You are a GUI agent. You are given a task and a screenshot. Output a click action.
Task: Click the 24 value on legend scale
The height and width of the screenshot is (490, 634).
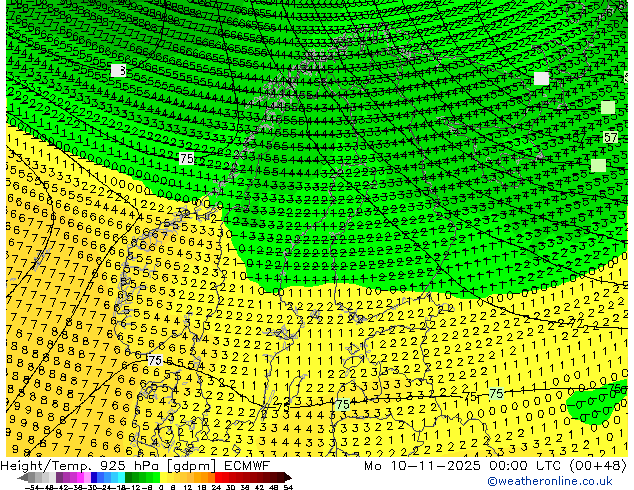(216, 488)
